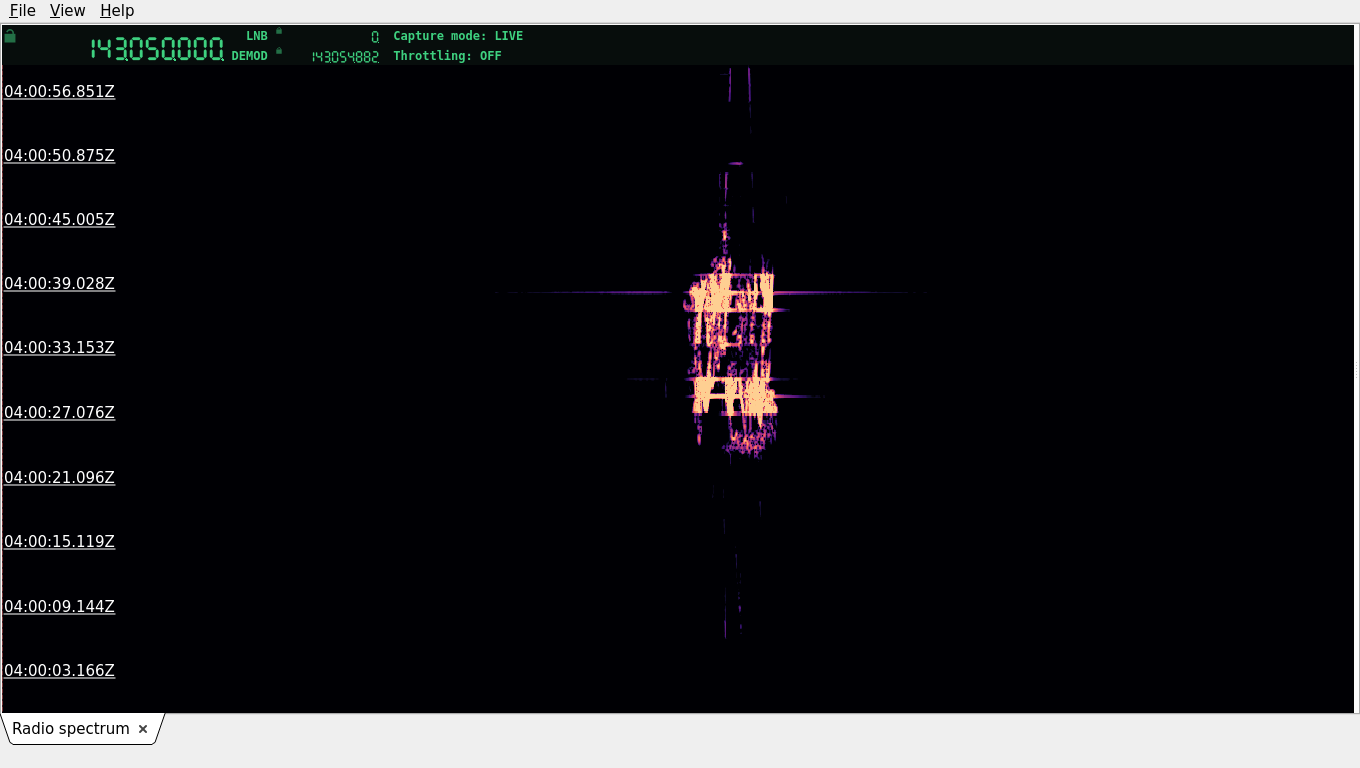The width and height of the screenshot is (1360, 768).
Task: Click the side panel splitter handle at right edge
Action: pos(1356,370)
